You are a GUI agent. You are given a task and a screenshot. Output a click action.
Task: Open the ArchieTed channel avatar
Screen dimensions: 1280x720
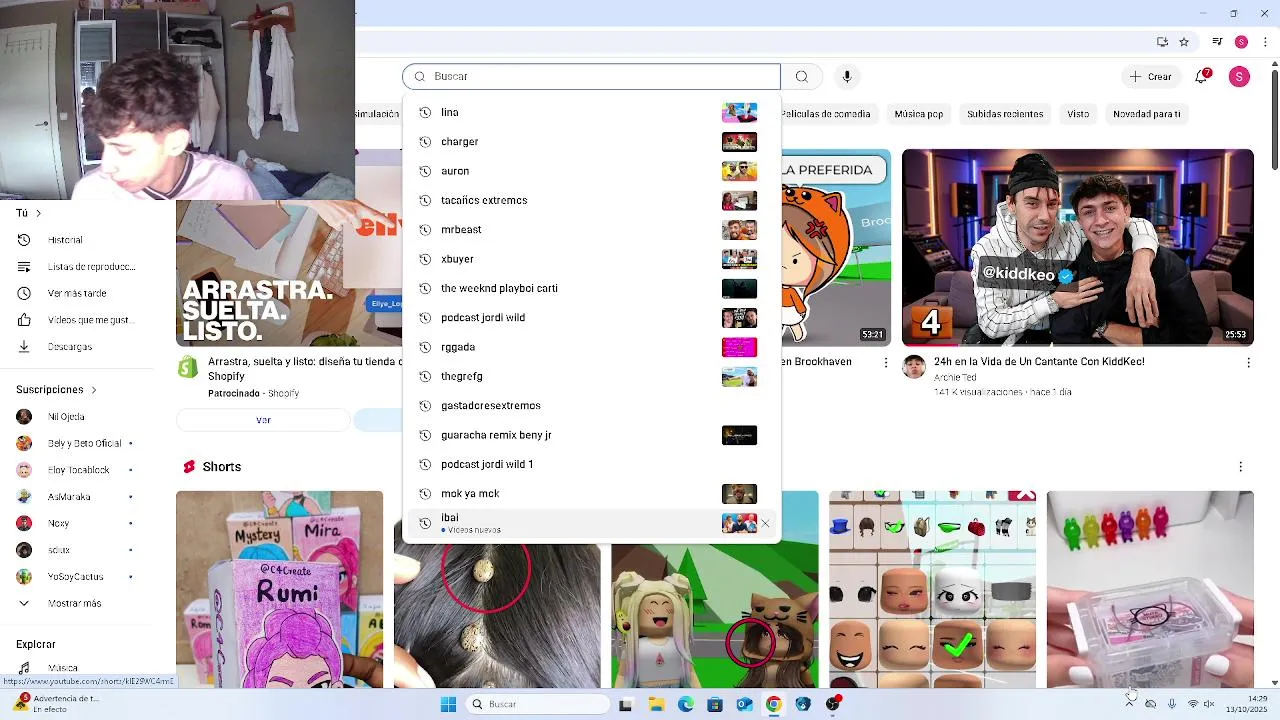914,366
